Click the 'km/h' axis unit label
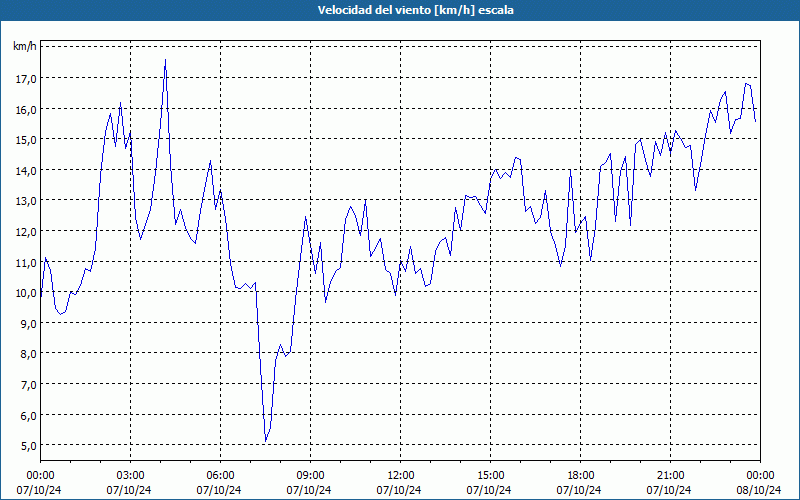The height and width of the screenshot is (500, 800). coord(25,47)
